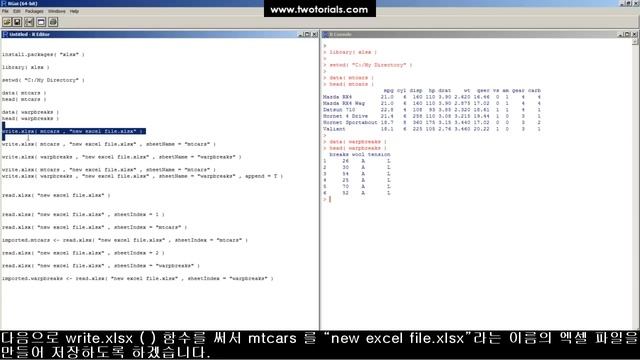Viewport: 640px width, 360px height.
Task: Click the Hornet 4 Drive output row
Action: coord(432,116)
